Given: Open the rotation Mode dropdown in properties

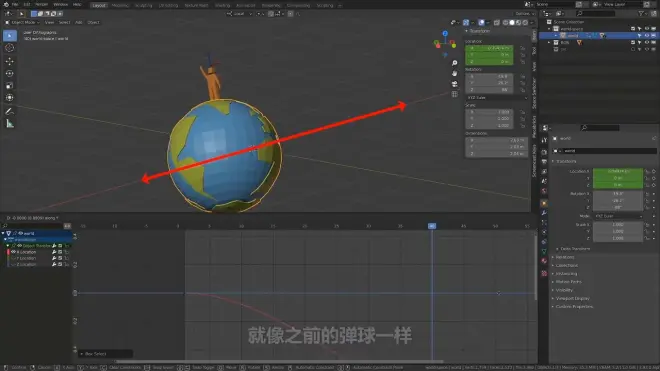Looking at the screenshot, I should tap(618, 216).
